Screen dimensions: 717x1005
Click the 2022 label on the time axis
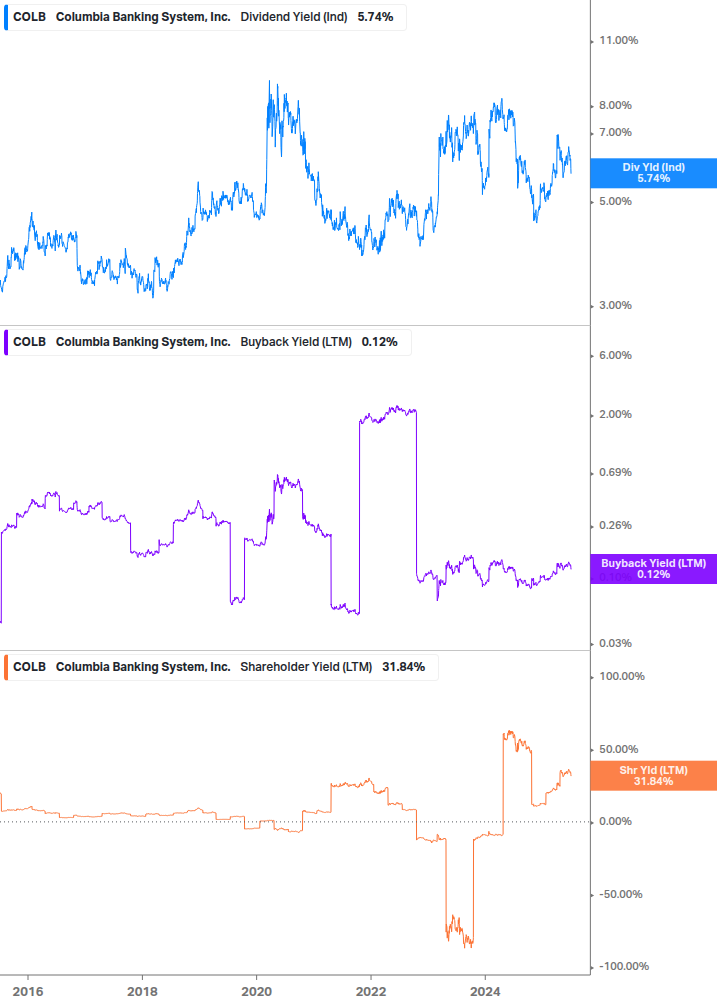click(x=371, y=992)
